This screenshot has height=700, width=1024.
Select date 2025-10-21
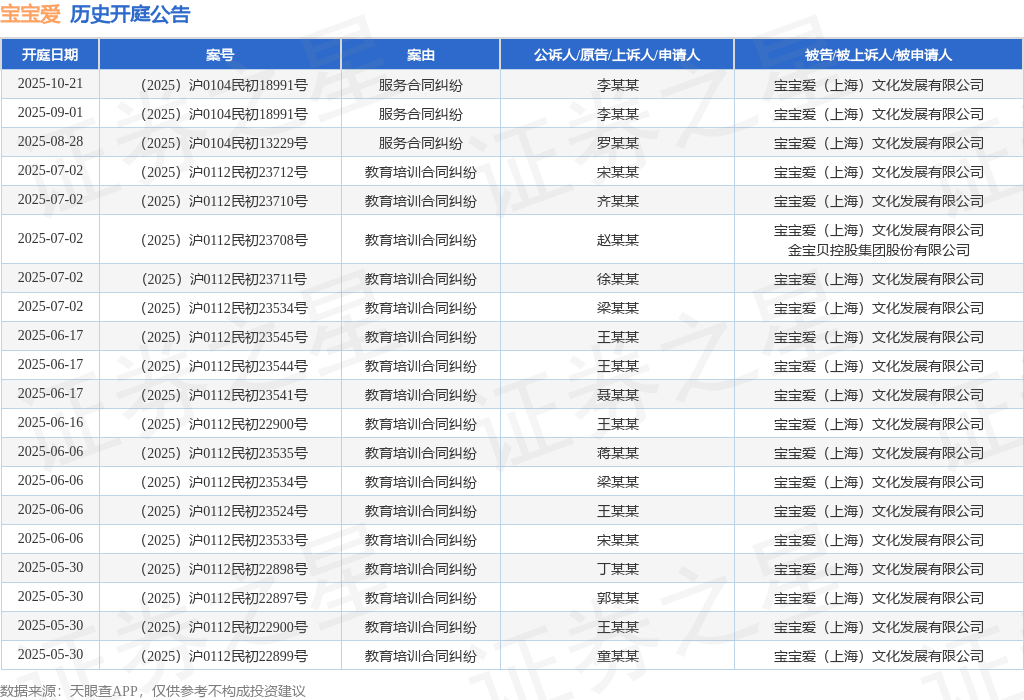click(x=50, y=84)
